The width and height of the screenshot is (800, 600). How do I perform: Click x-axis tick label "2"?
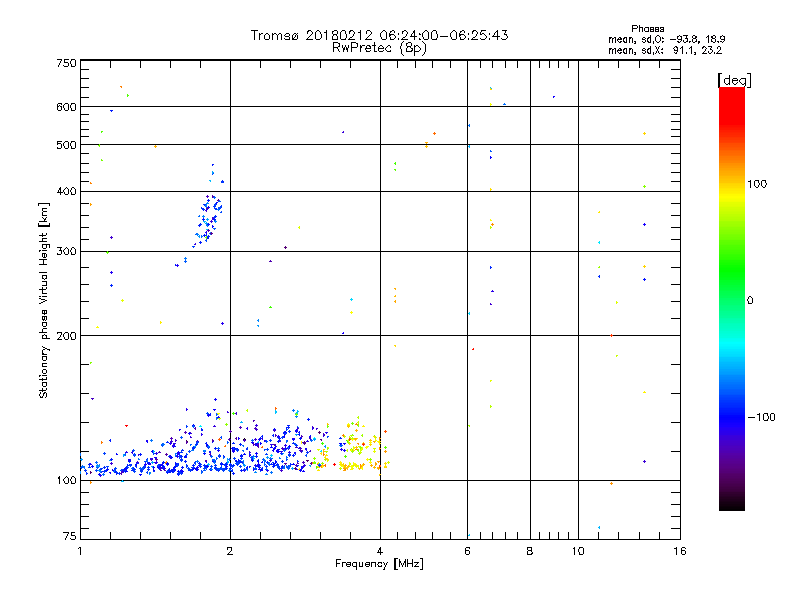230,551
